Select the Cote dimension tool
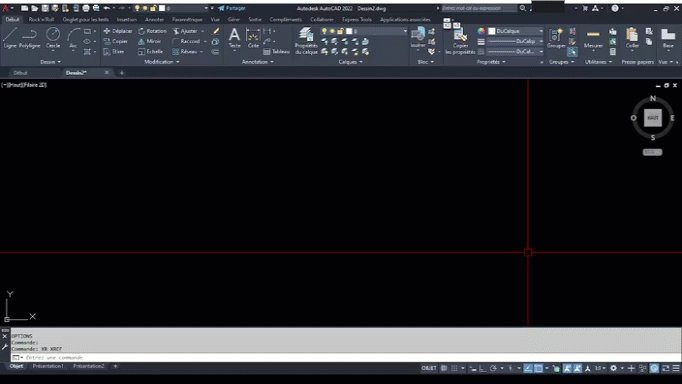Image resolution: width=682 pixels, height=384 pixels. (x=253, y=38)
